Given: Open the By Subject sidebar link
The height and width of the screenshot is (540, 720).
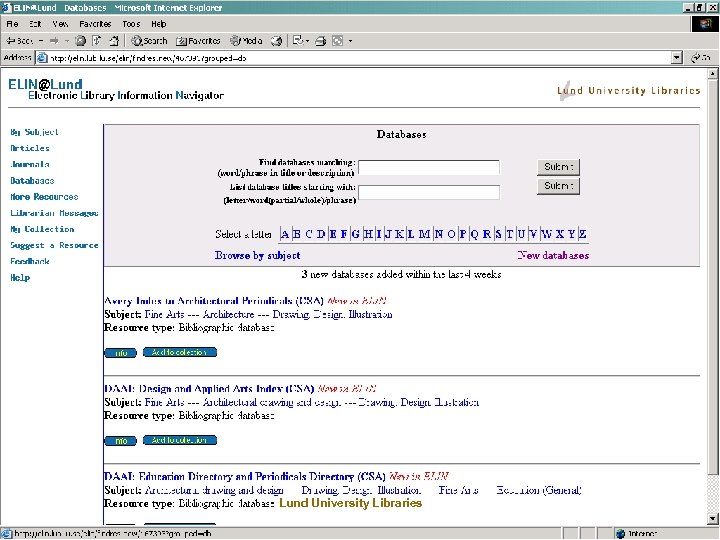Looking at the screenshot, I should [x=34, y=132].
